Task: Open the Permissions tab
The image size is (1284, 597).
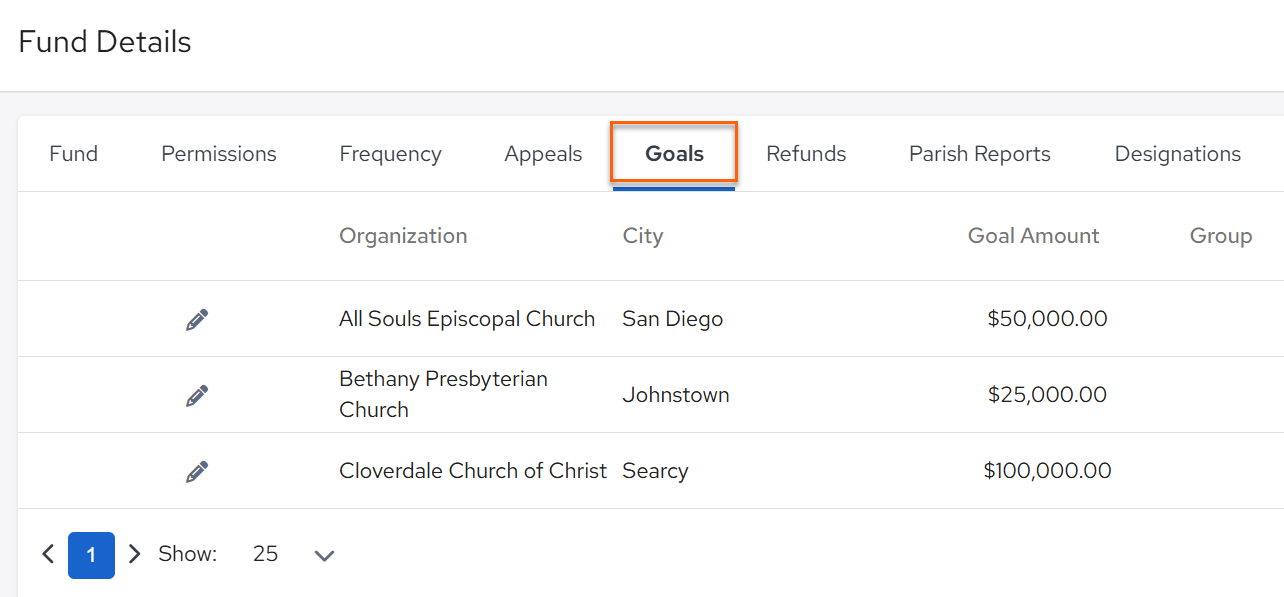Action: pos(219,154)
